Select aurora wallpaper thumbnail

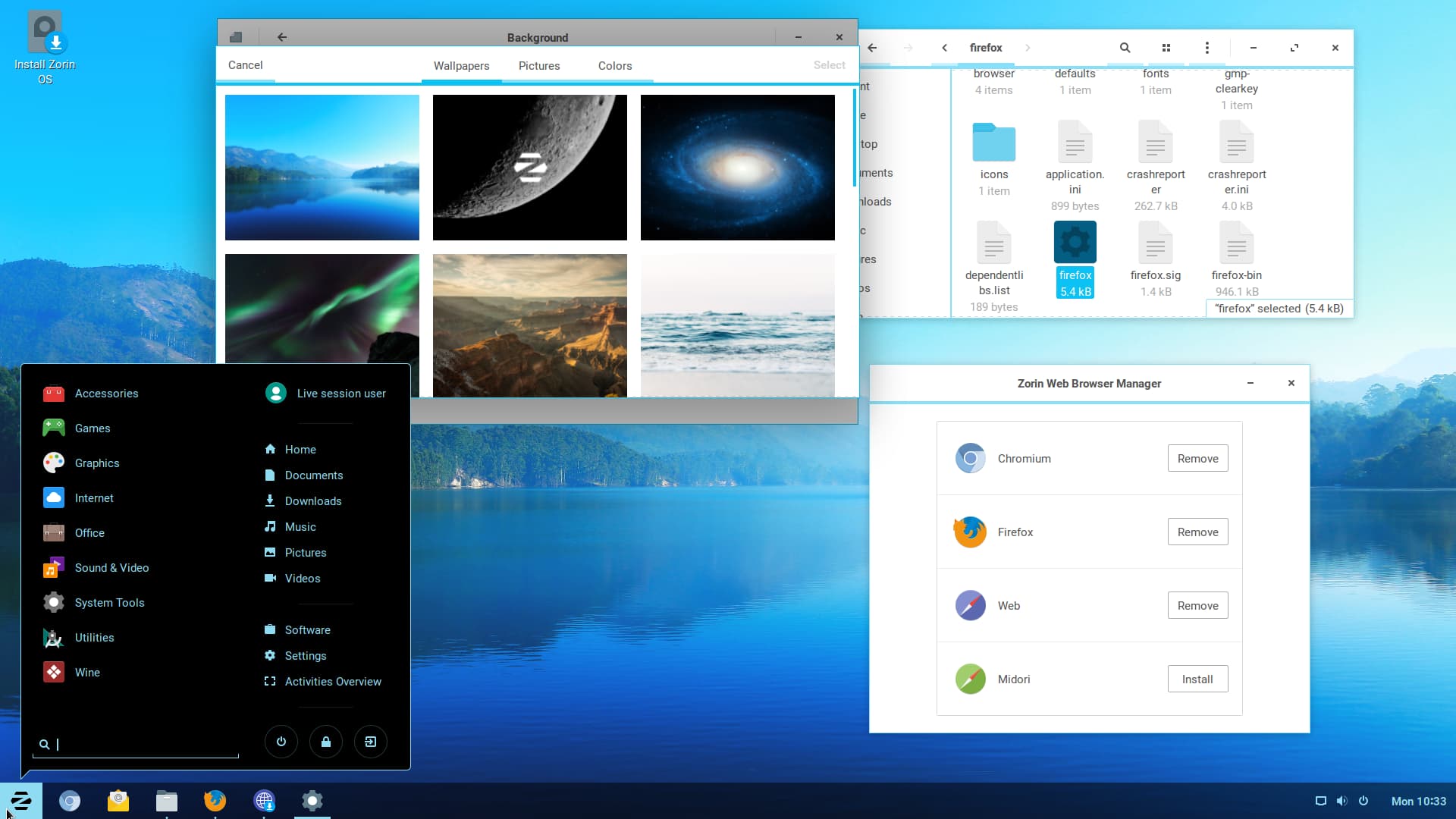(x=322, y=309)
